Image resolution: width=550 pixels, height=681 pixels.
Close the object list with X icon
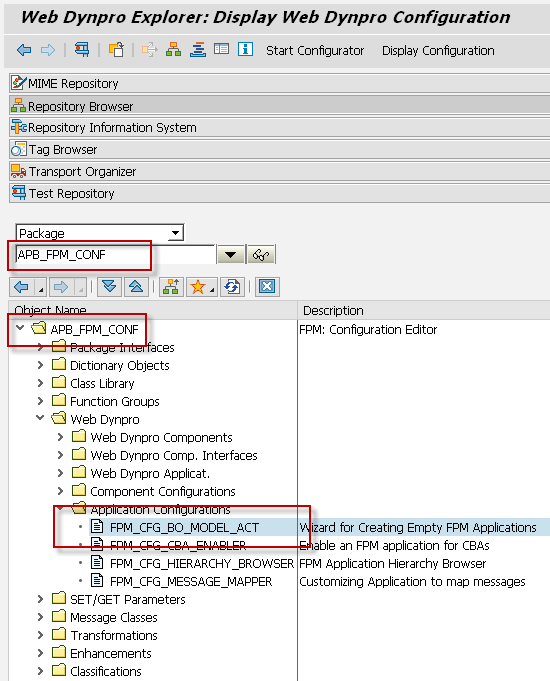(267, 287)
